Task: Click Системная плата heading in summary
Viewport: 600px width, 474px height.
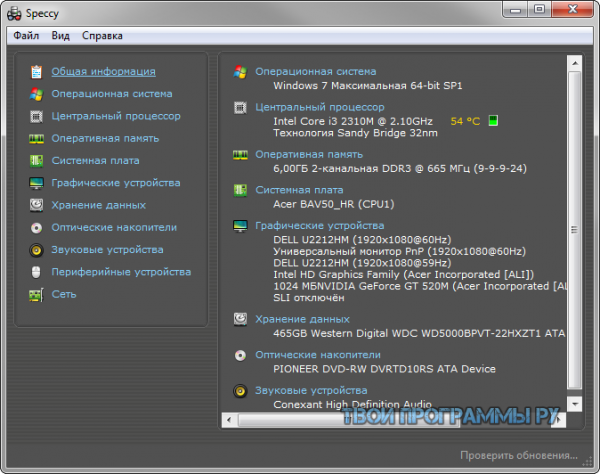Action: [299, 190]
